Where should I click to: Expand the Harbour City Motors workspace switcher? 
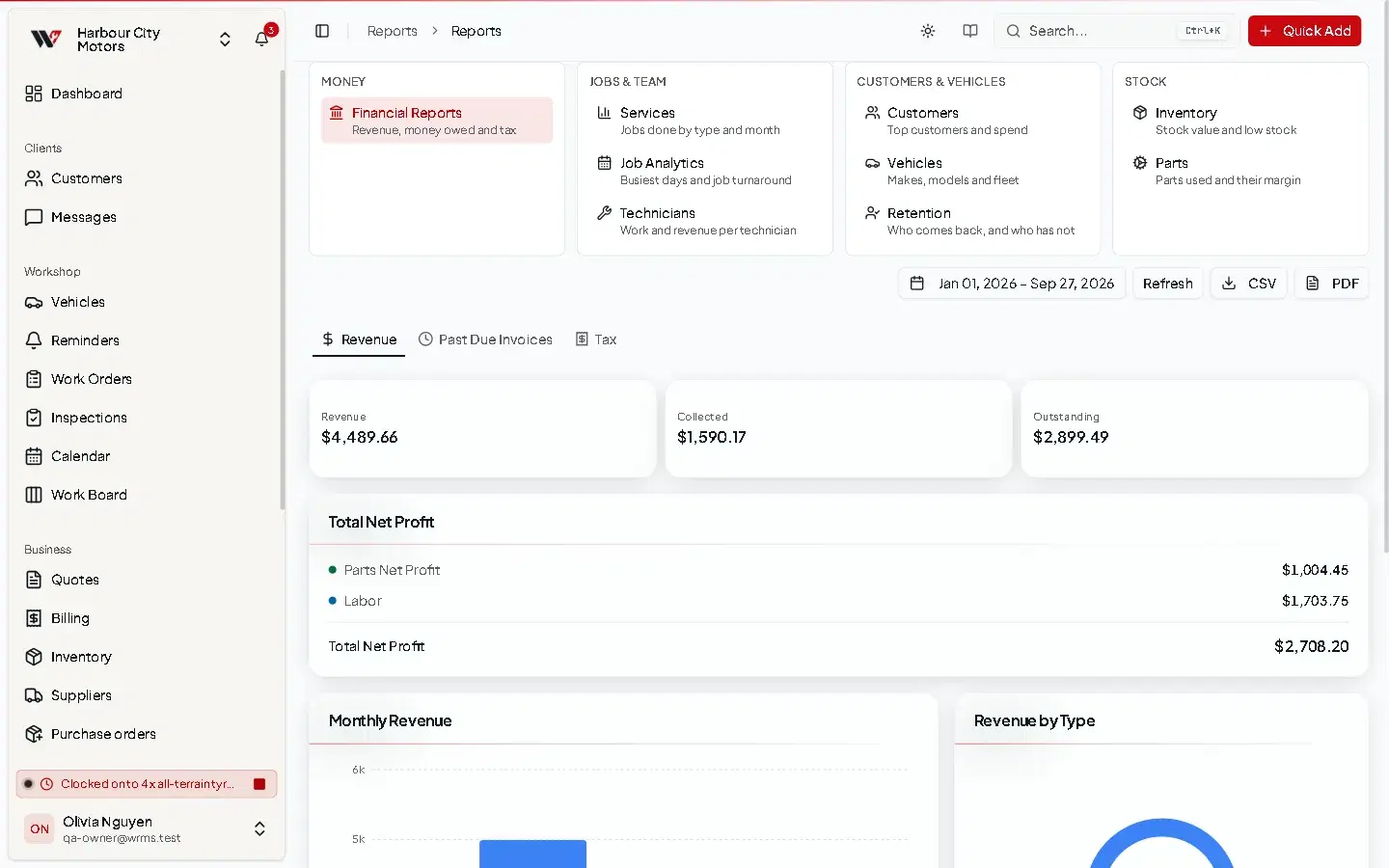tap(225, 40)
